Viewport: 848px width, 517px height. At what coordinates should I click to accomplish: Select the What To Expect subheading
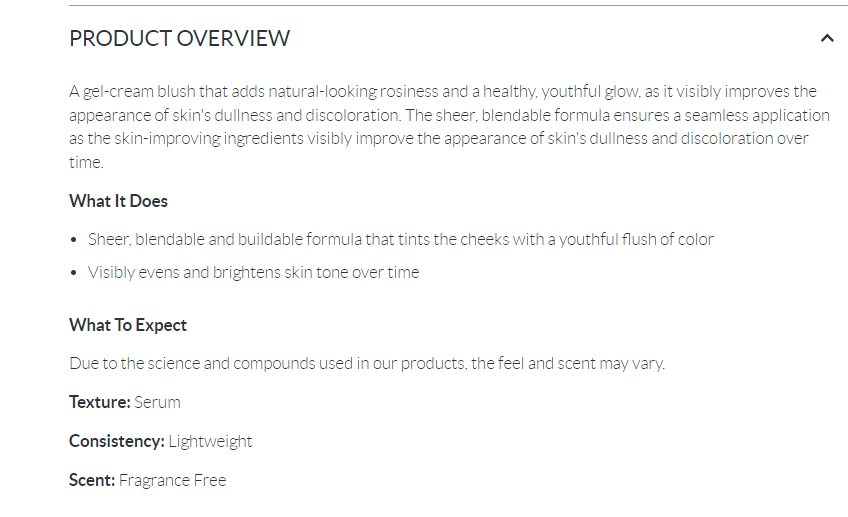coord(127,325)
